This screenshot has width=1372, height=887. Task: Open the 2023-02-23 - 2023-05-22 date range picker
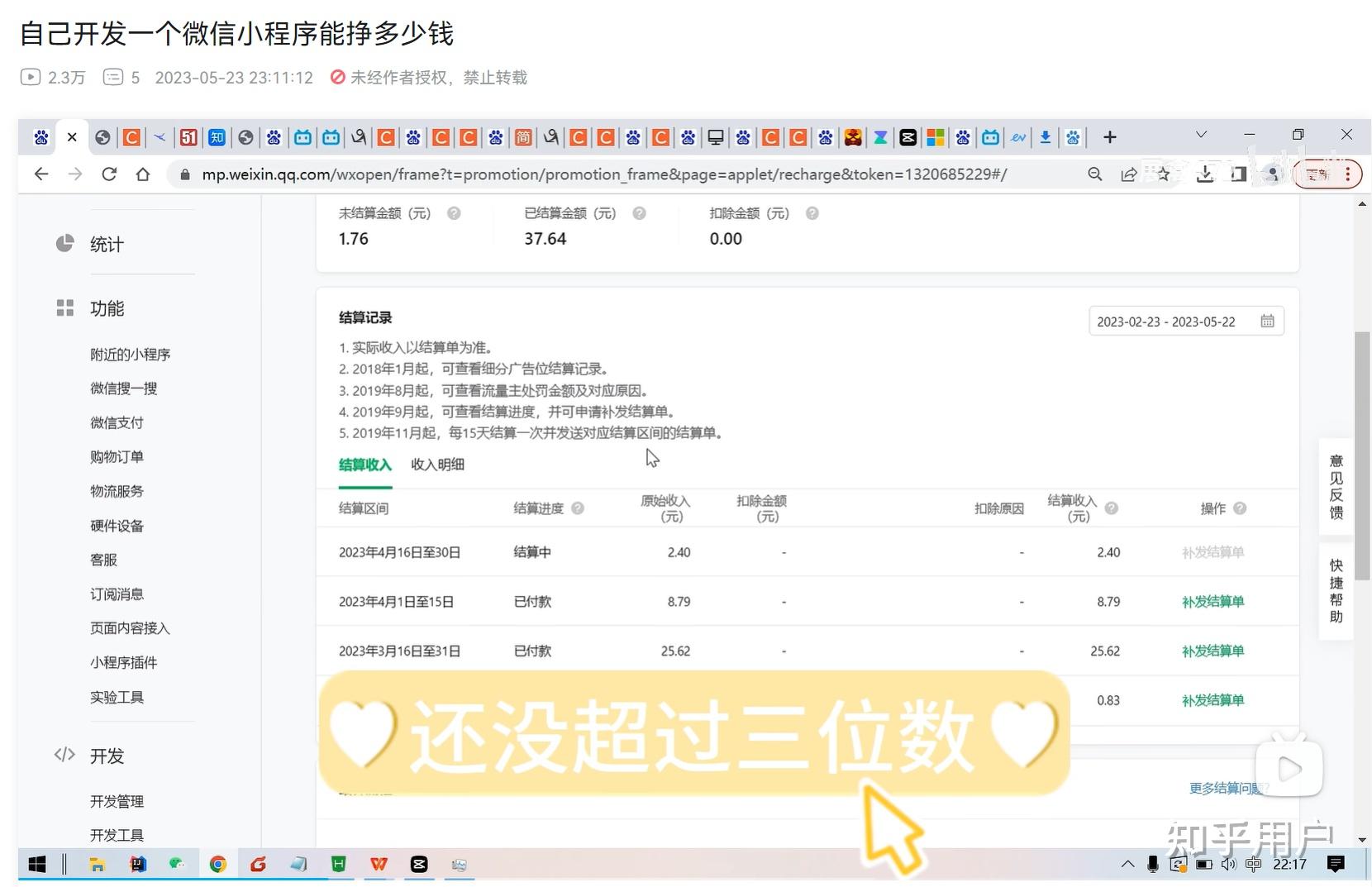coord(1186,322)
